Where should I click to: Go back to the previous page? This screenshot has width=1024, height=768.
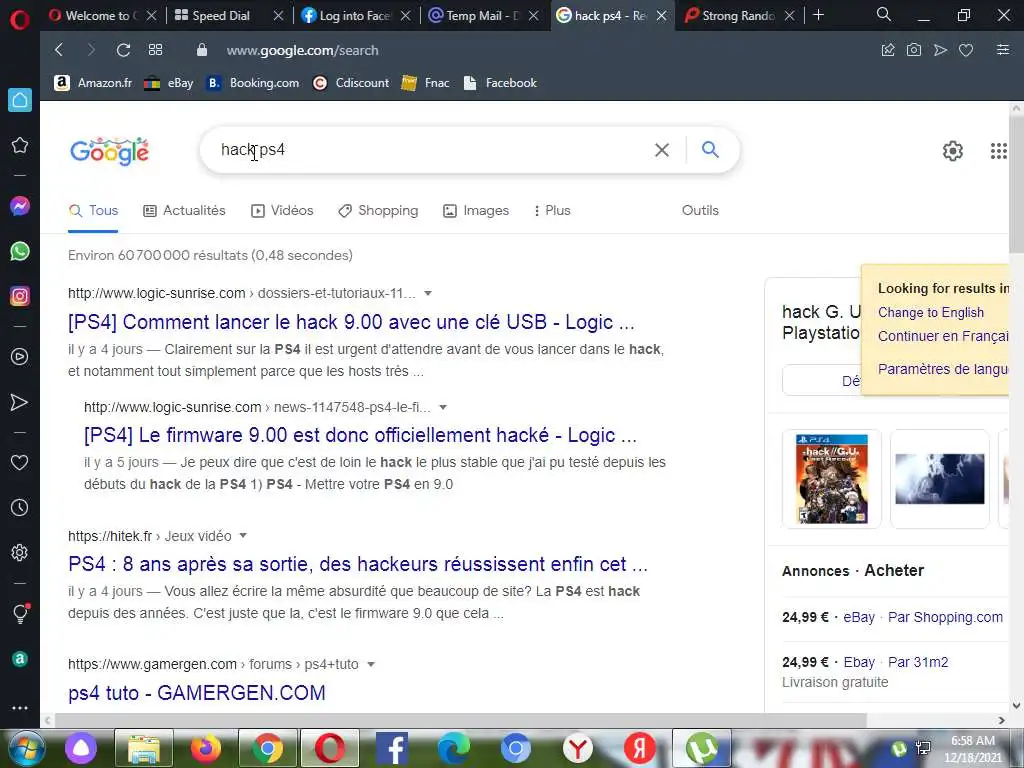coord(59,50)
